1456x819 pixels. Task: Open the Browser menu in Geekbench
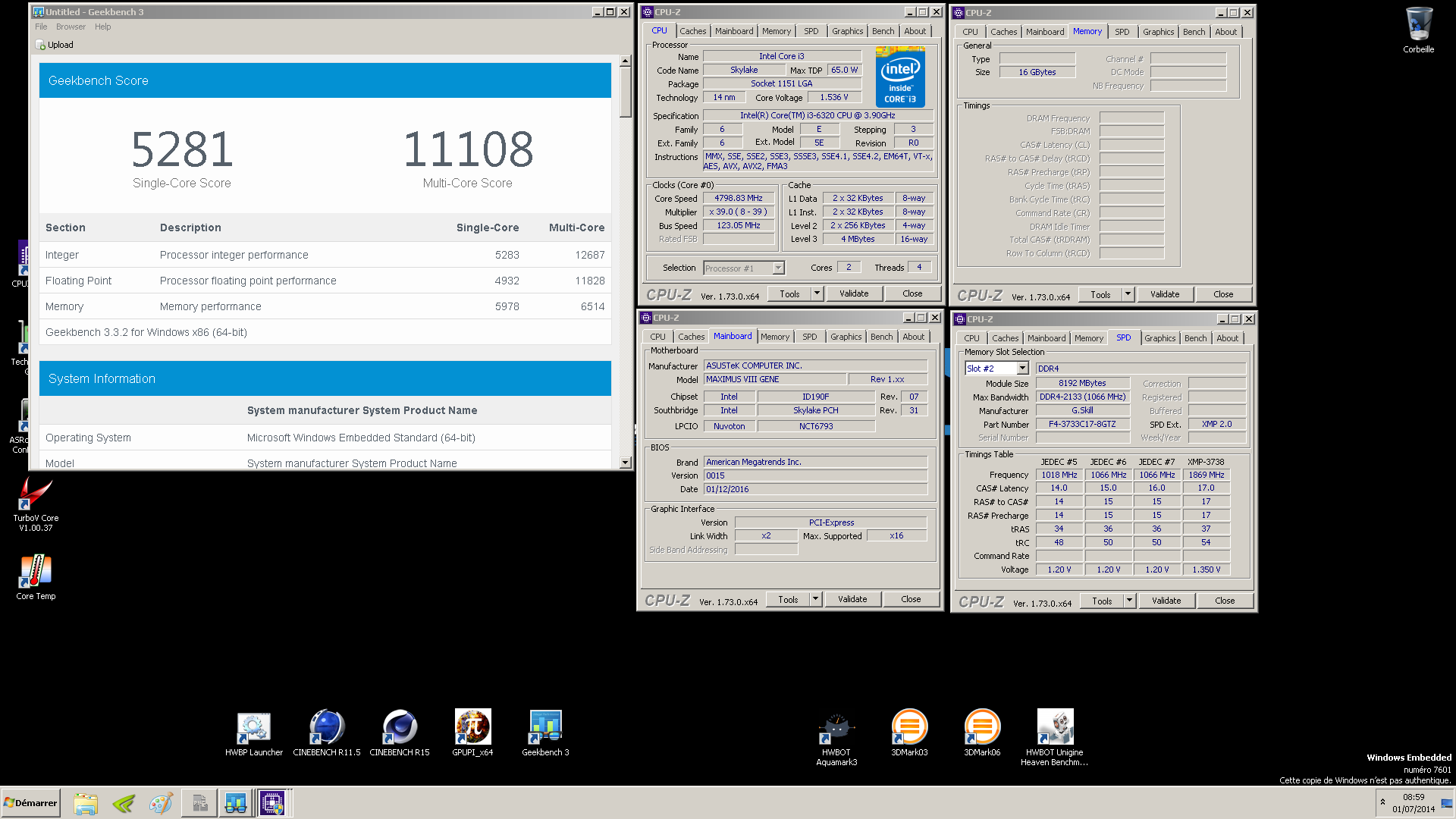pos(71,27)
